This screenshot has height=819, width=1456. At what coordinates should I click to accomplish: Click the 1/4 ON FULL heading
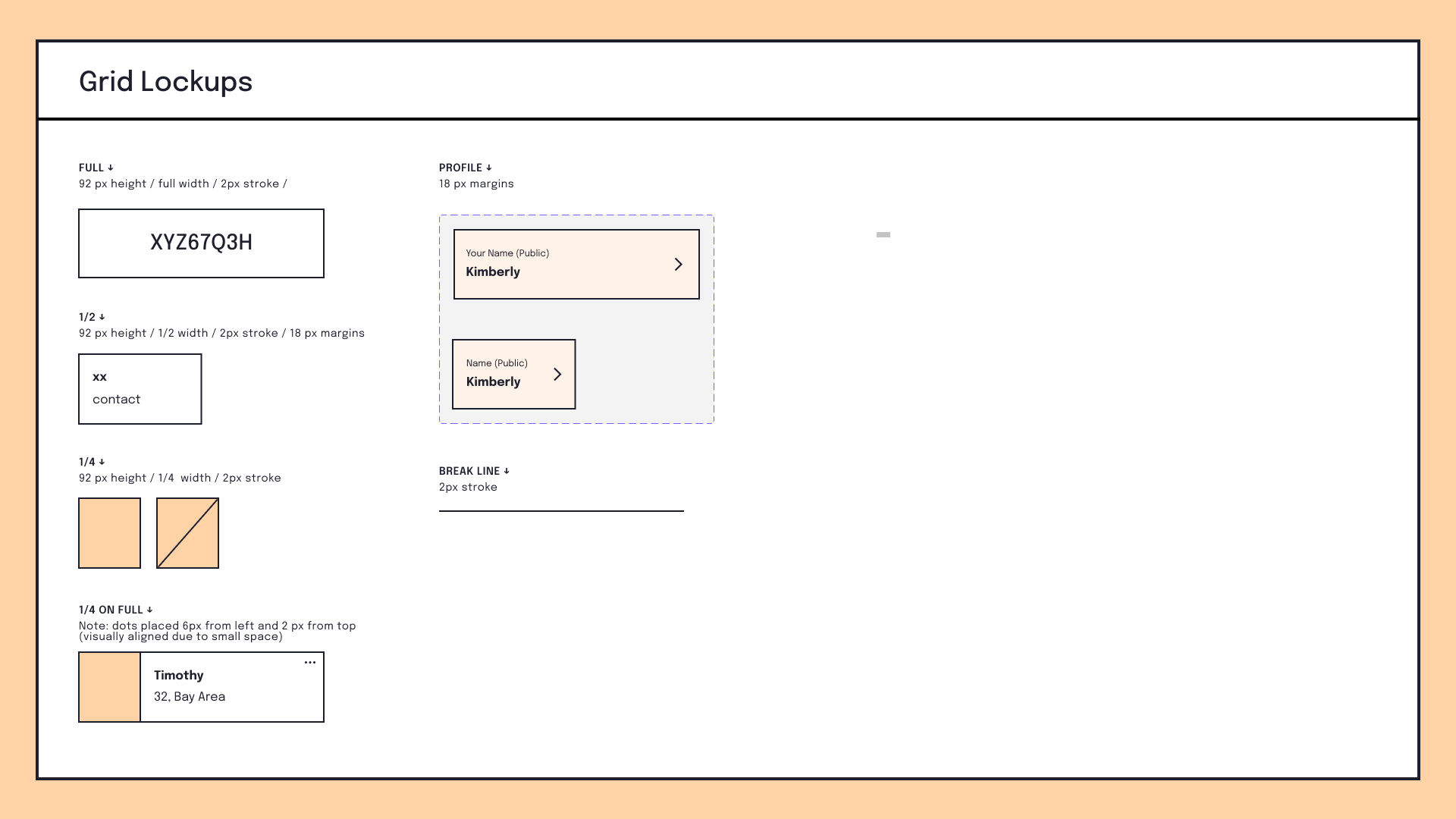(116, 610)
